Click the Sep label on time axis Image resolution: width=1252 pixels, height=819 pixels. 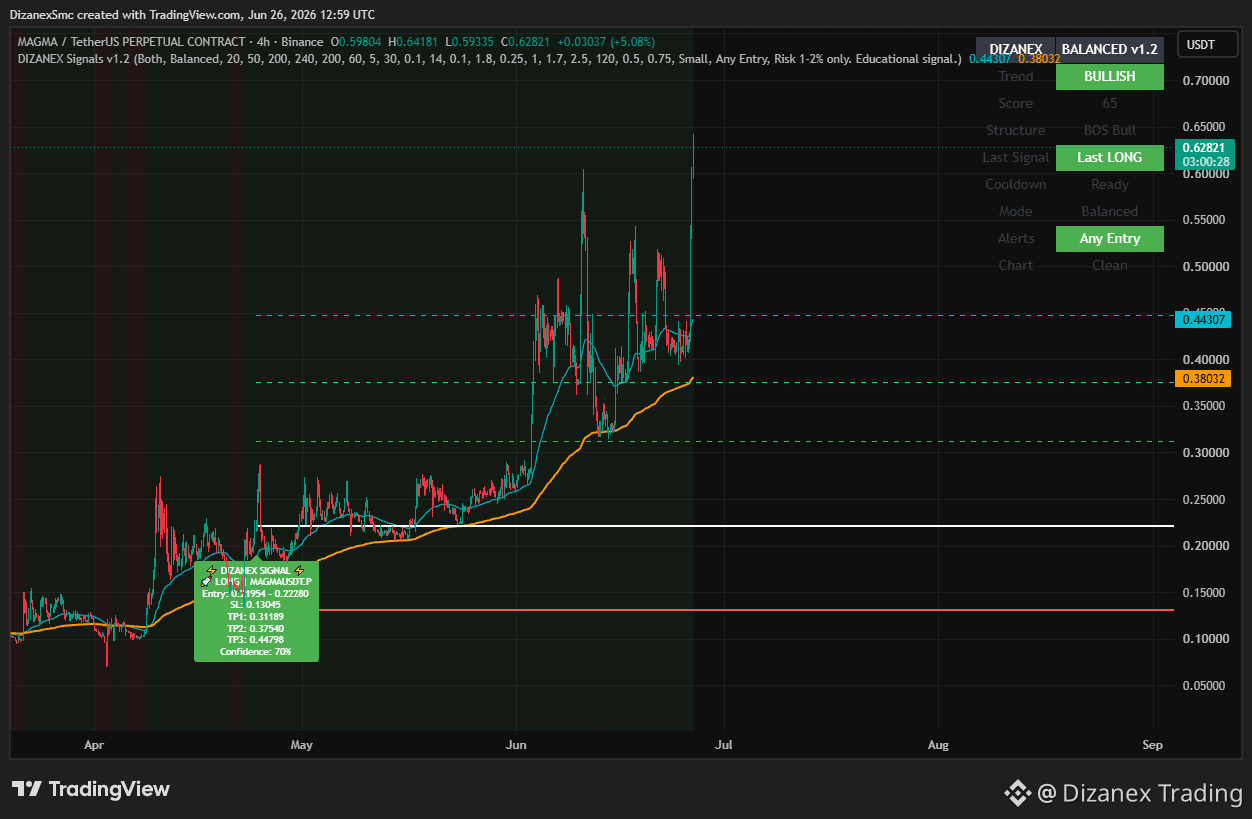click(x=1152, y=745)
